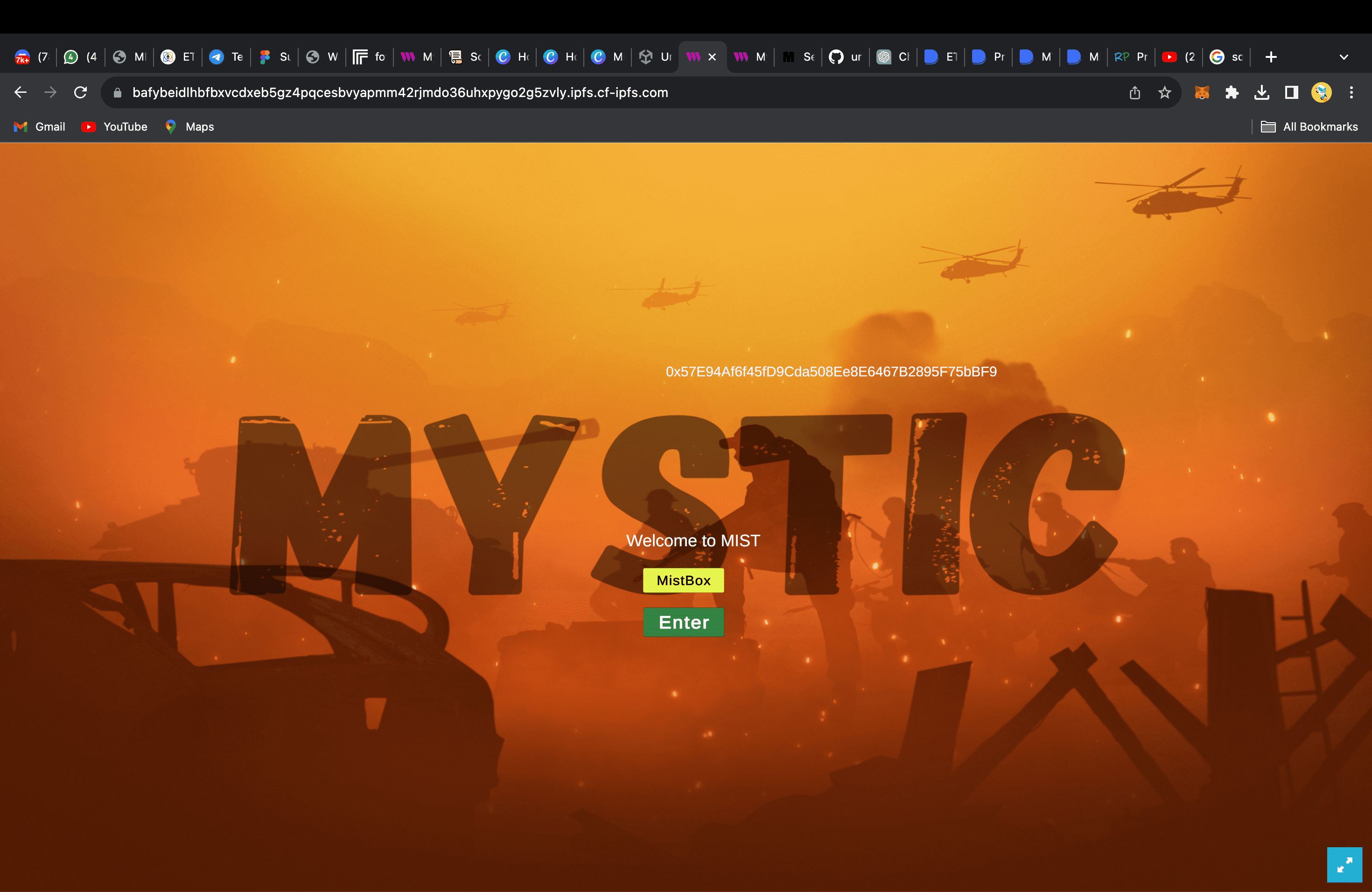Viewport: 1372px width, 892px height.
Task: View site information via the lock icon
Action: [118, 93]
